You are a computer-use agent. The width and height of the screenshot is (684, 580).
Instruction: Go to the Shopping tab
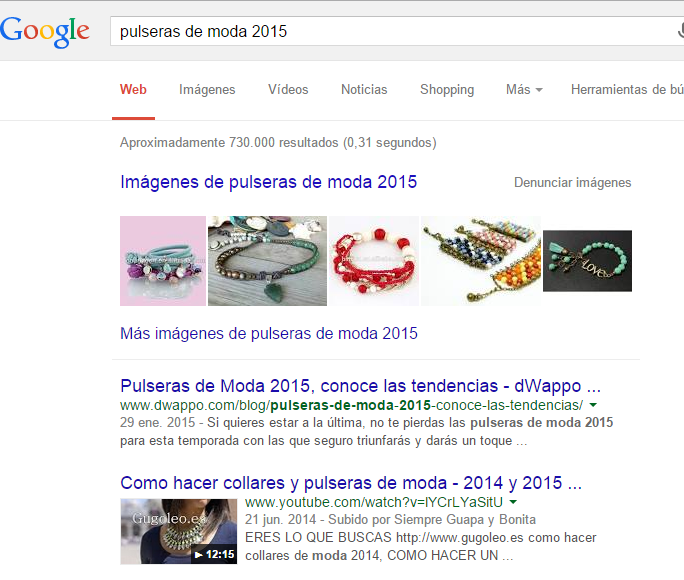click(x=447, y=89)
